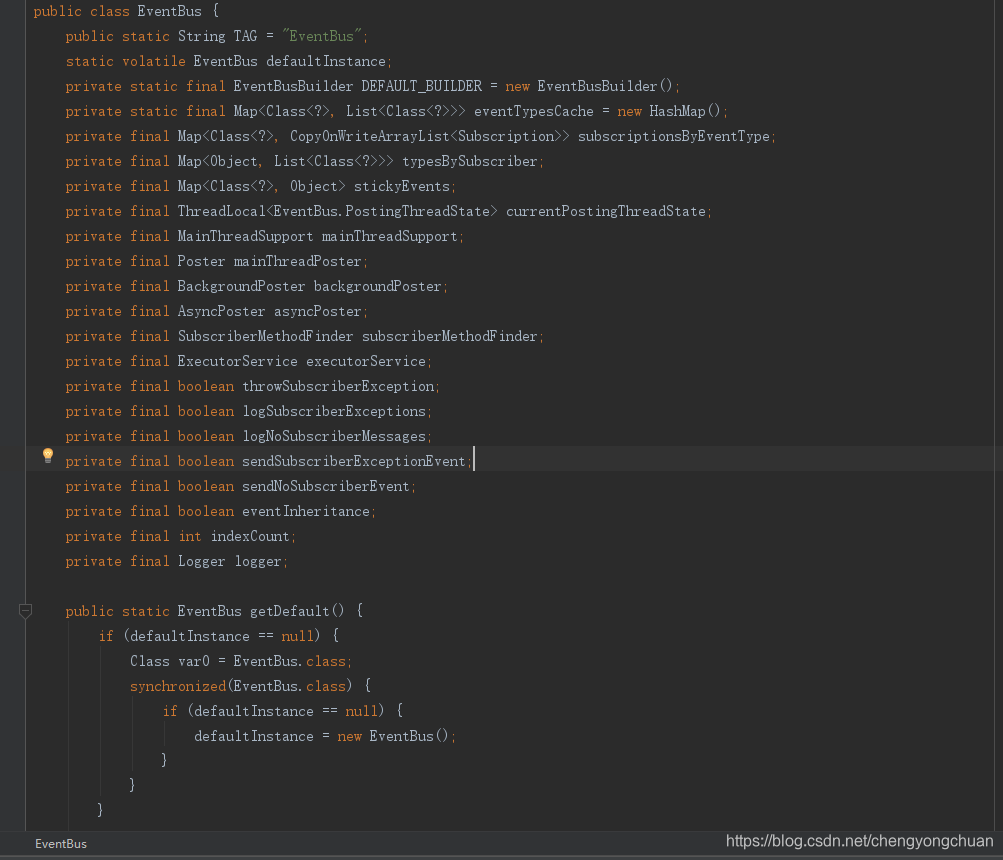This screenshot has height=860, width=1003.
Task: Click the logSubscriberExceptions field name
Action: 334,410
